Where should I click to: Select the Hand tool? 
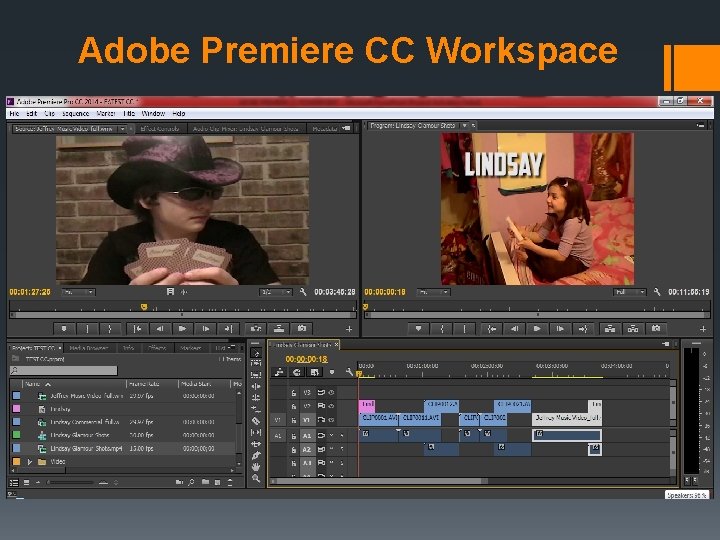point(256,467)
